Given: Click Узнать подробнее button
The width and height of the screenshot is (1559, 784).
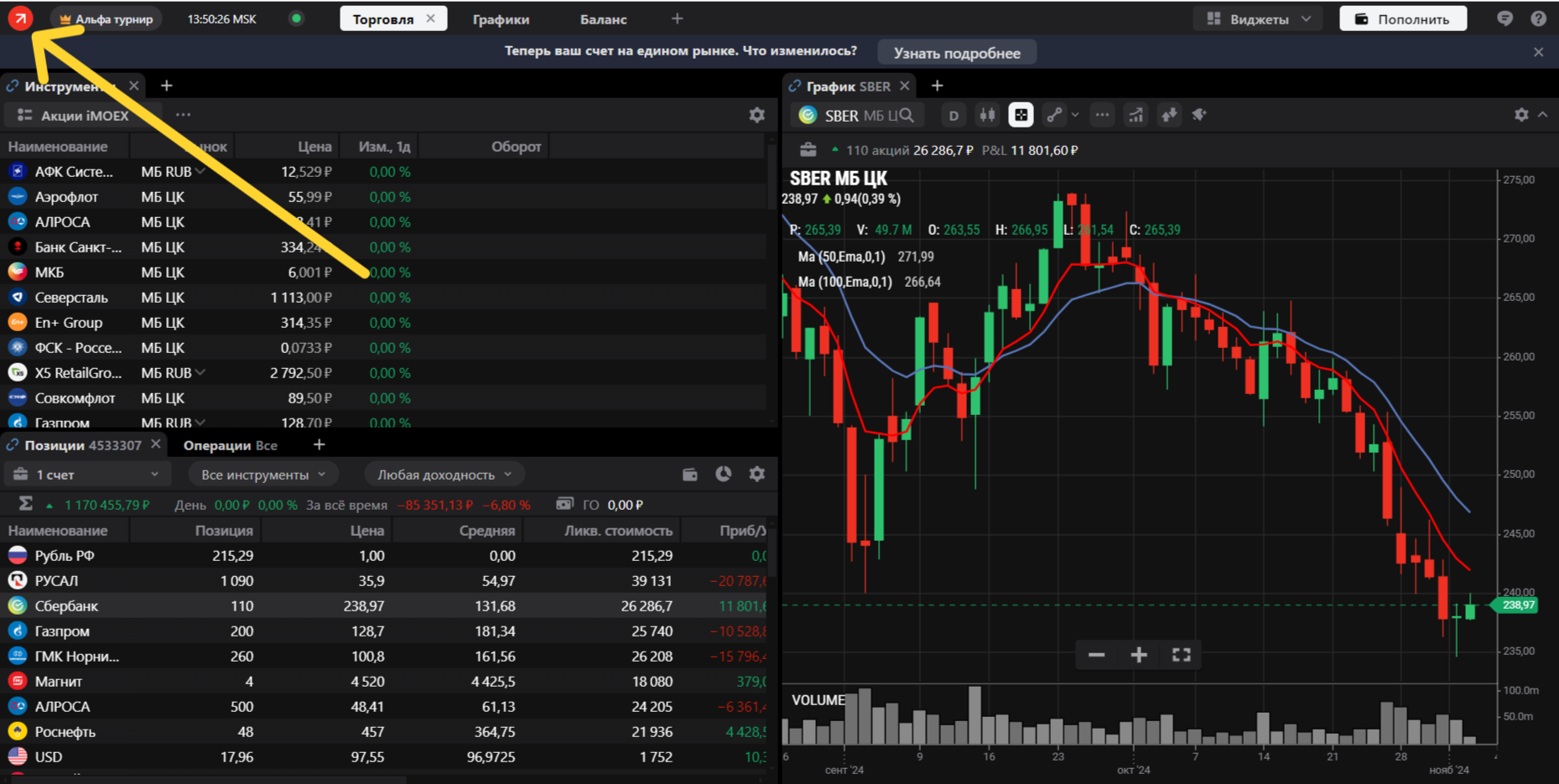Looking at the screenshot, I should [957, 53].
